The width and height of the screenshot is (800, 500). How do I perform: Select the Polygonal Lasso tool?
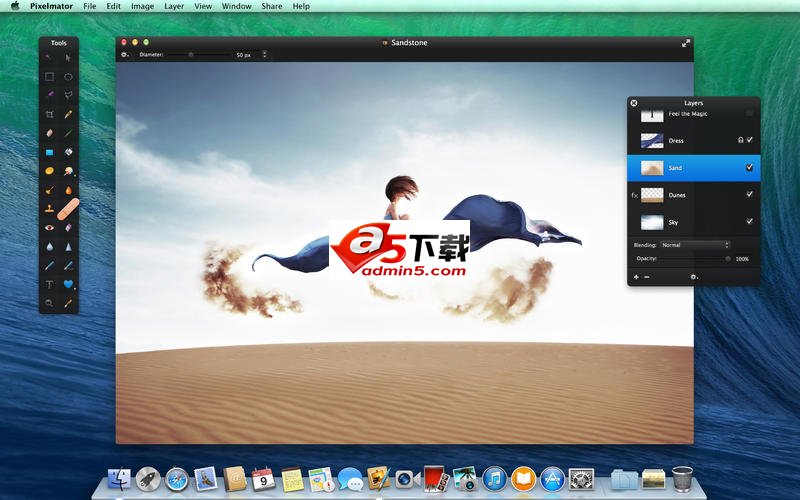click(x=68, y=95)
